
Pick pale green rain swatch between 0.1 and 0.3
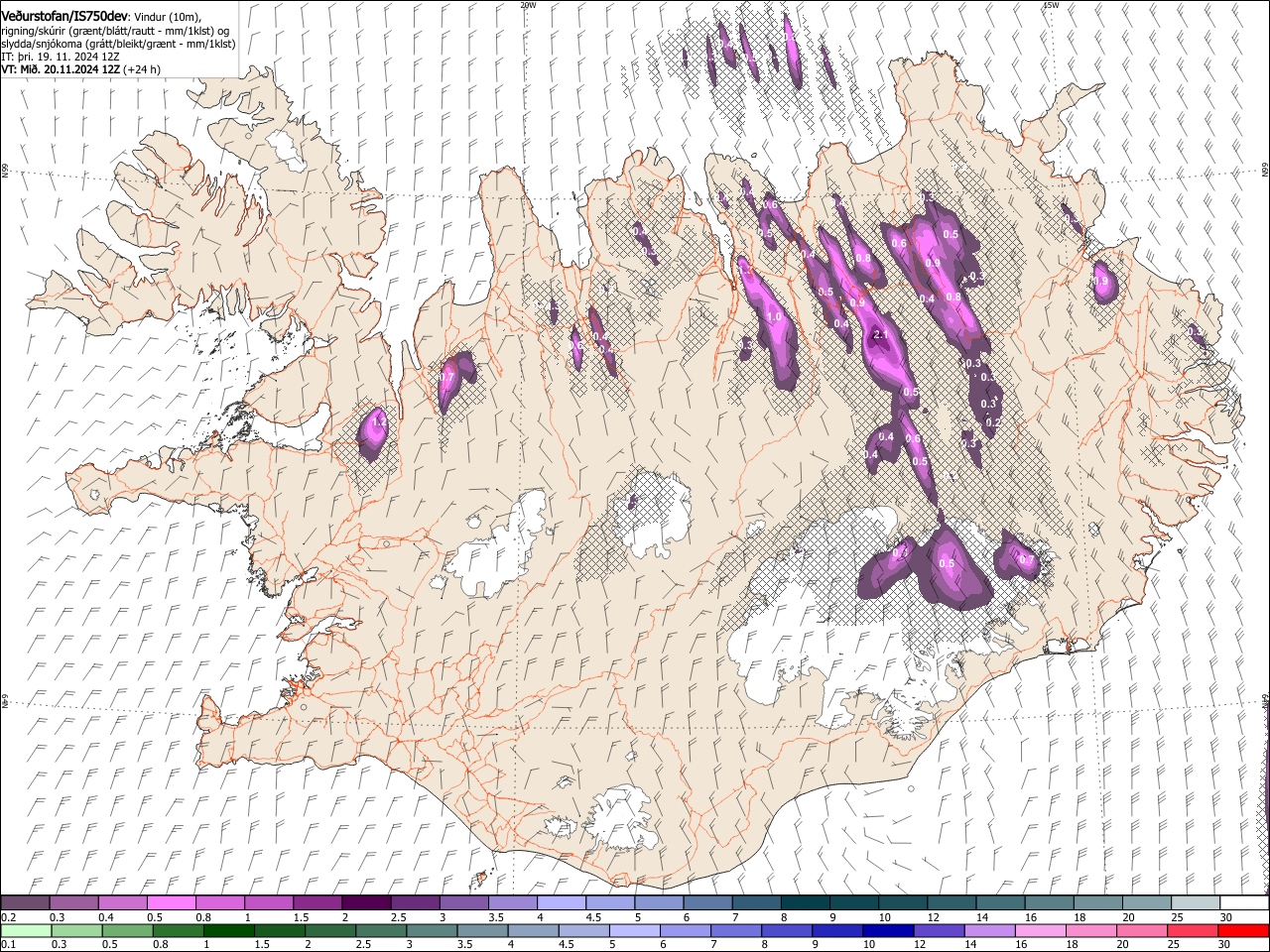pos(25,930)
